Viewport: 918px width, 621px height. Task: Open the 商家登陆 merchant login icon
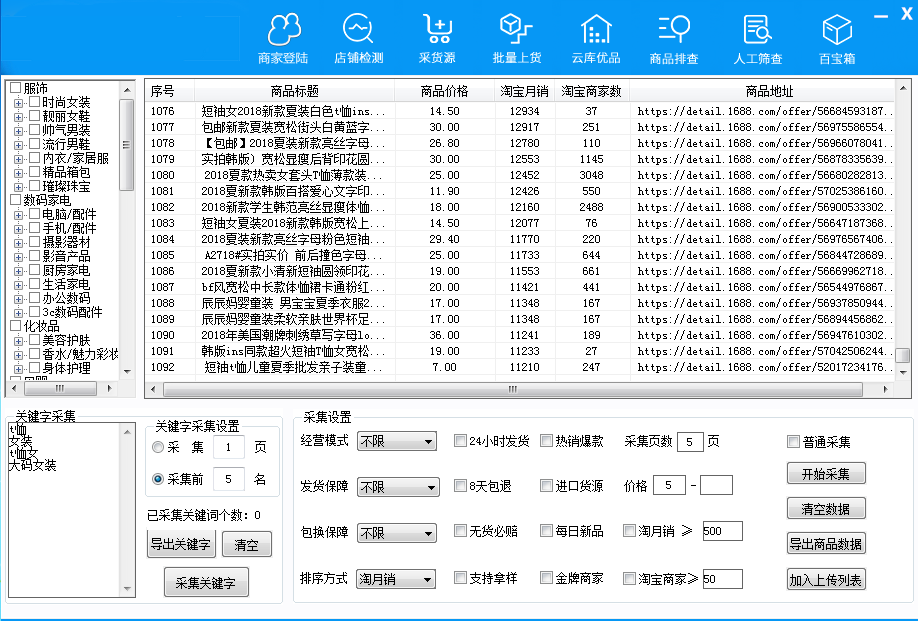tap(283, 39)
